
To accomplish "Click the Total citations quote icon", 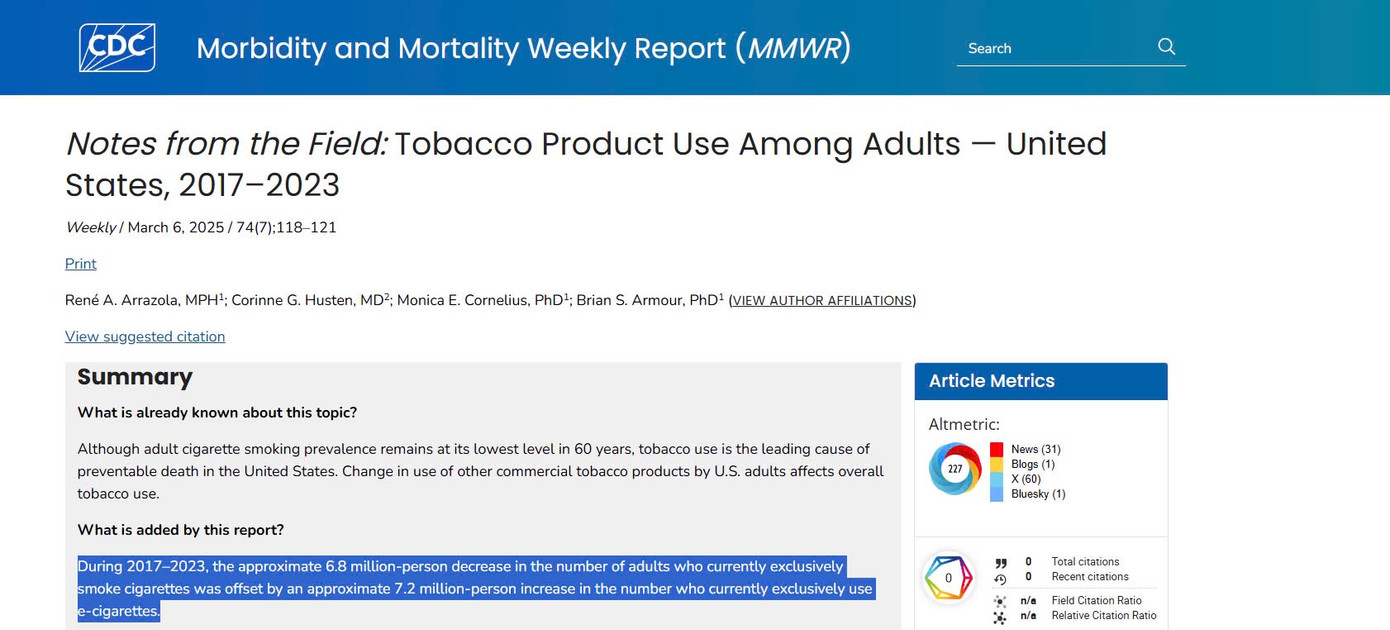I will pyautogui.click(x=1000, y=563).
